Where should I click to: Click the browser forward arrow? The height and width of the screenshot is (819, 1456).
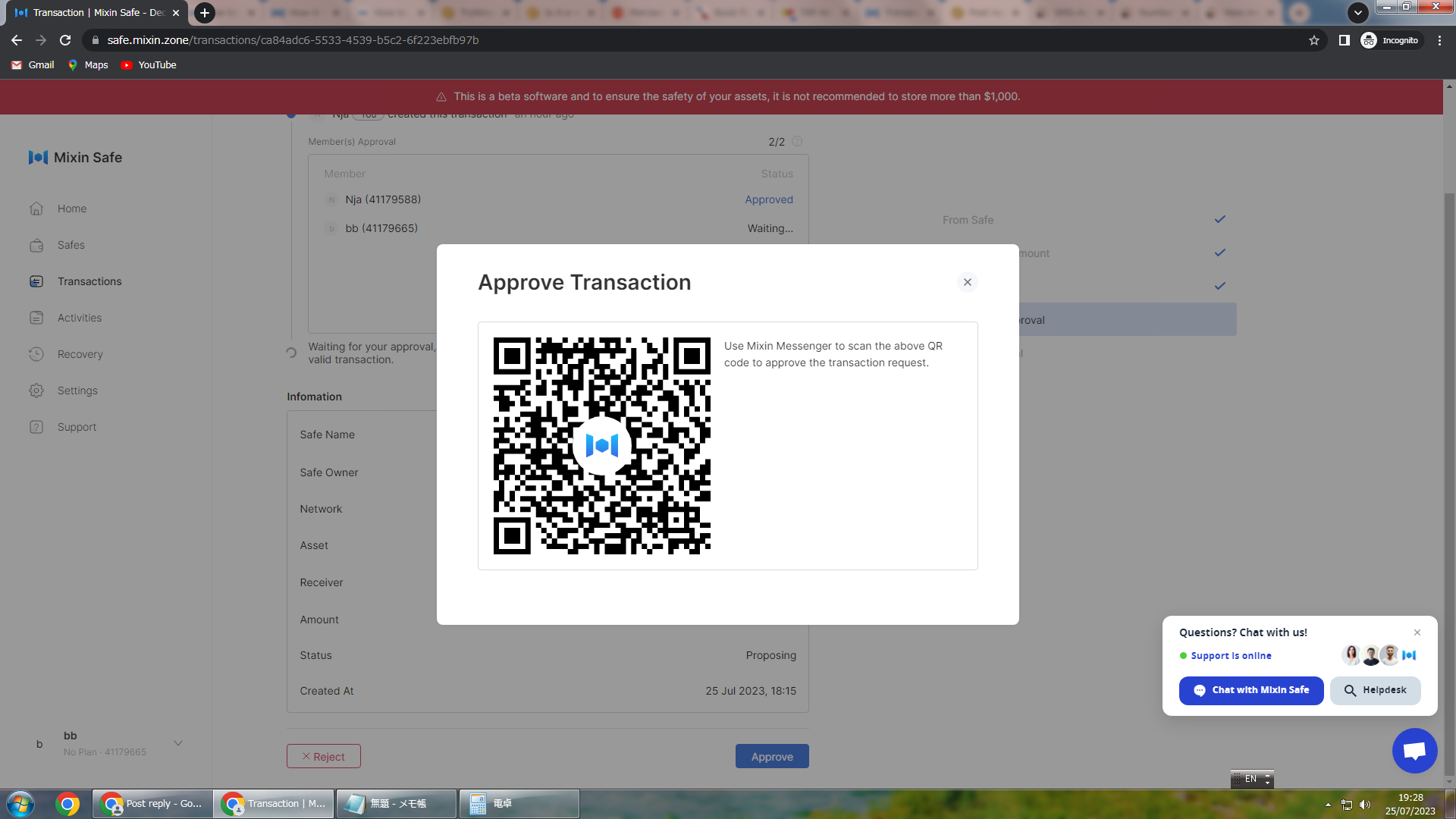coord(41,40)
